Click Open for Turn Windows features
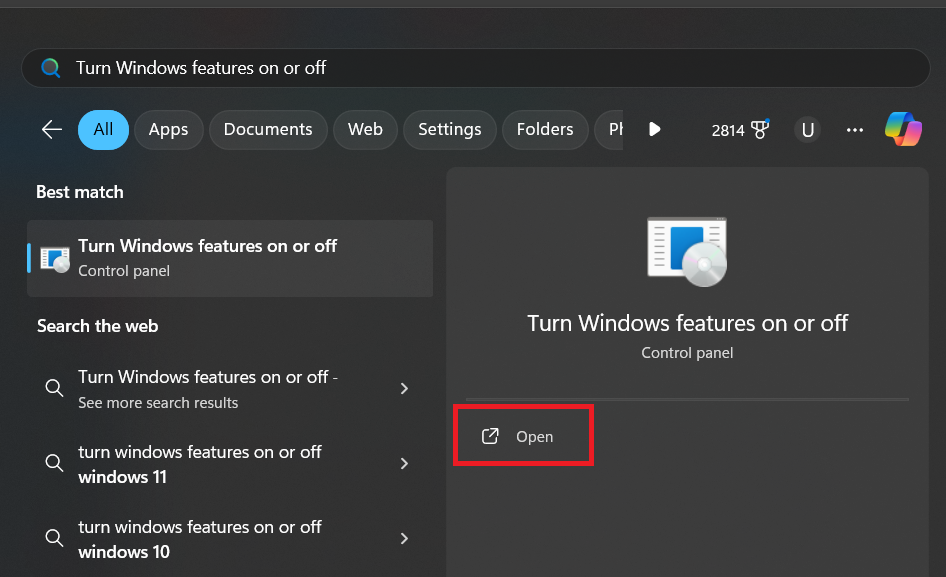946x577 pixels. coord(524,437)
